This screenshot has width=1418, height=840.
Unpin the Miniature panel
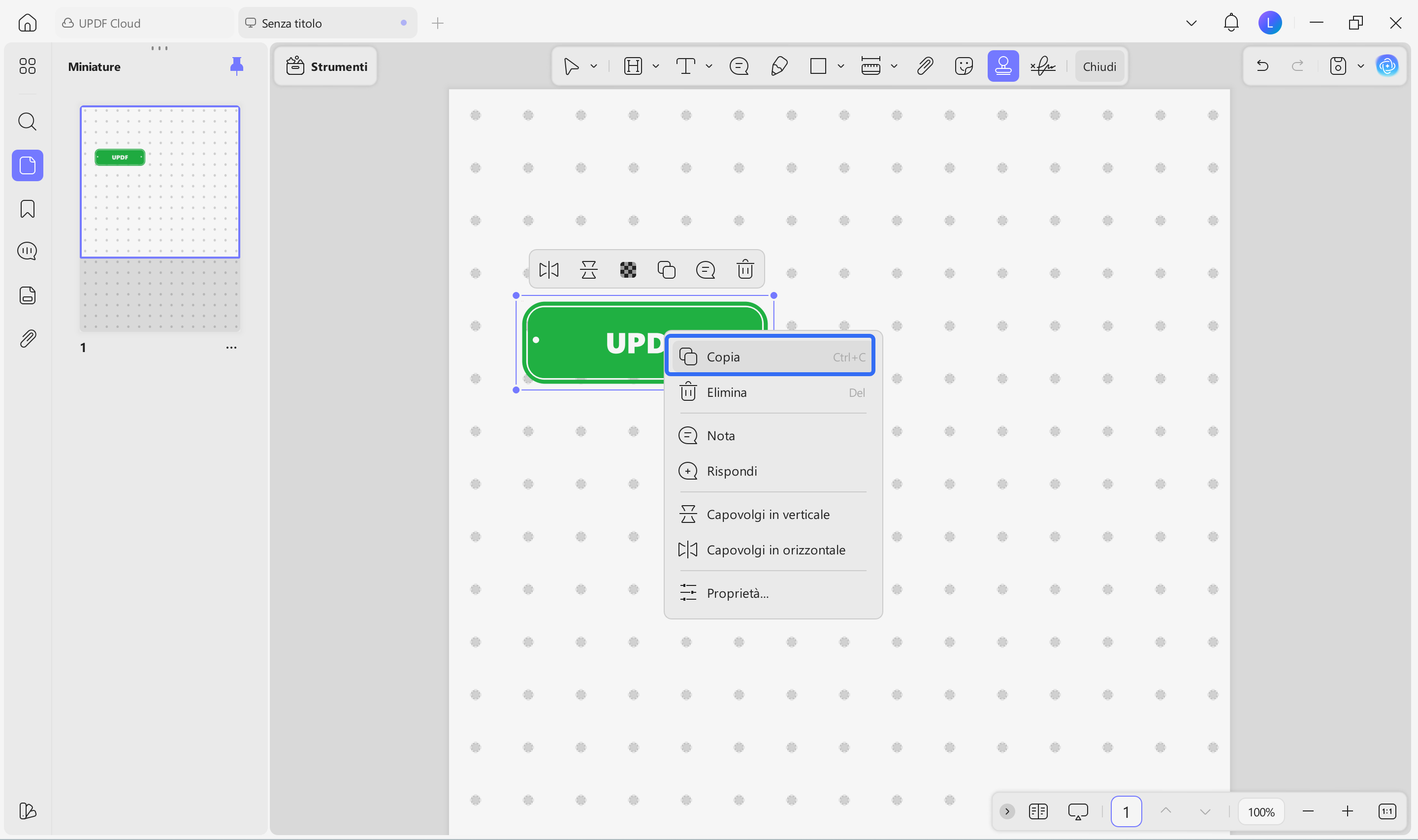coord(236,66)
